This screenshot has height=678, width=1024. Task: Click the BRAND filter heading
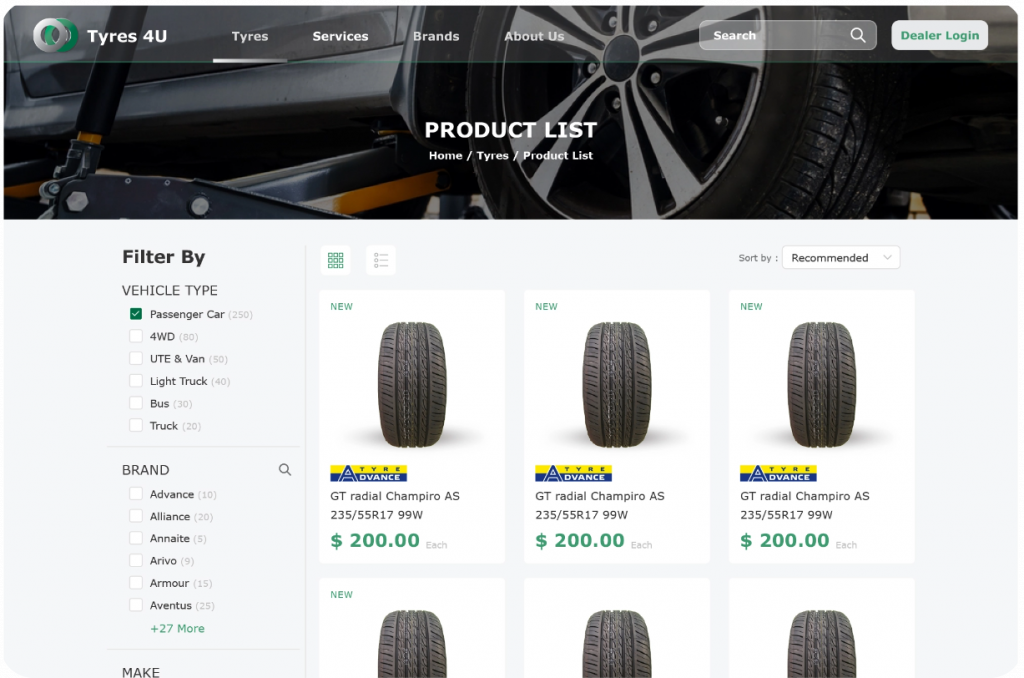coord(146,470)
